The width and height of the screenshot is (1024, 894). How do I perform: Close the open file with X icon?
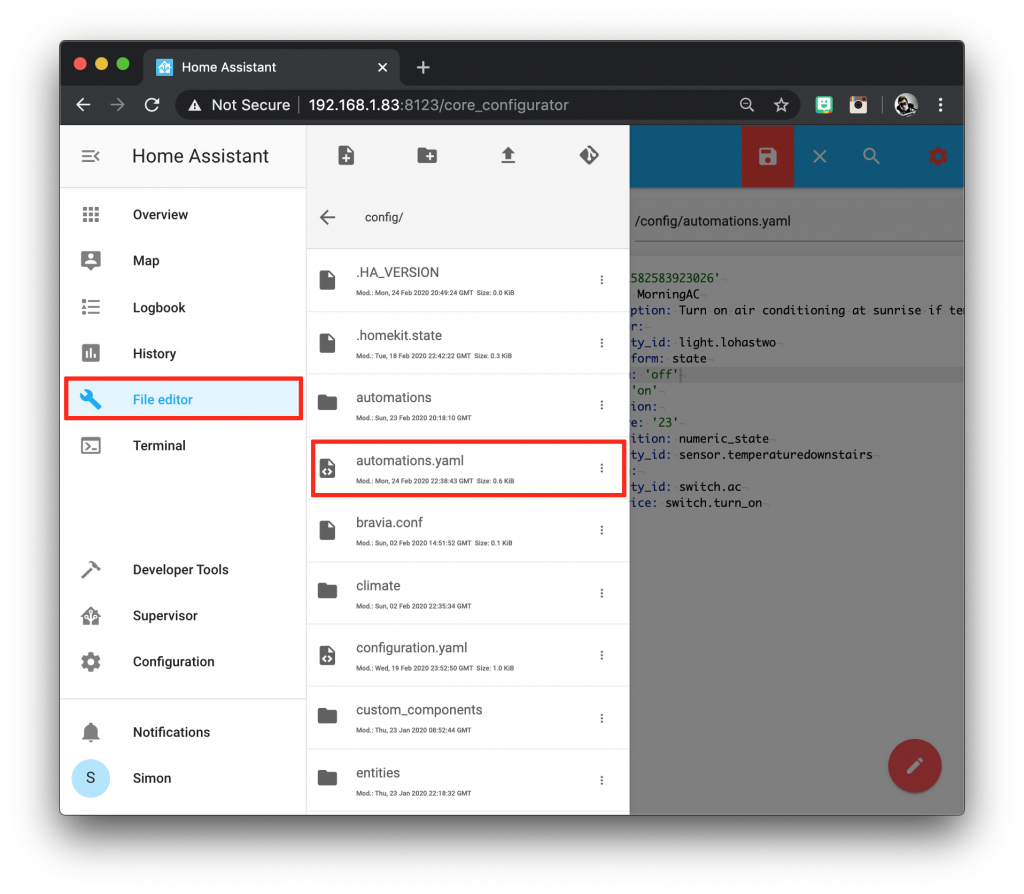click(820, 156)
